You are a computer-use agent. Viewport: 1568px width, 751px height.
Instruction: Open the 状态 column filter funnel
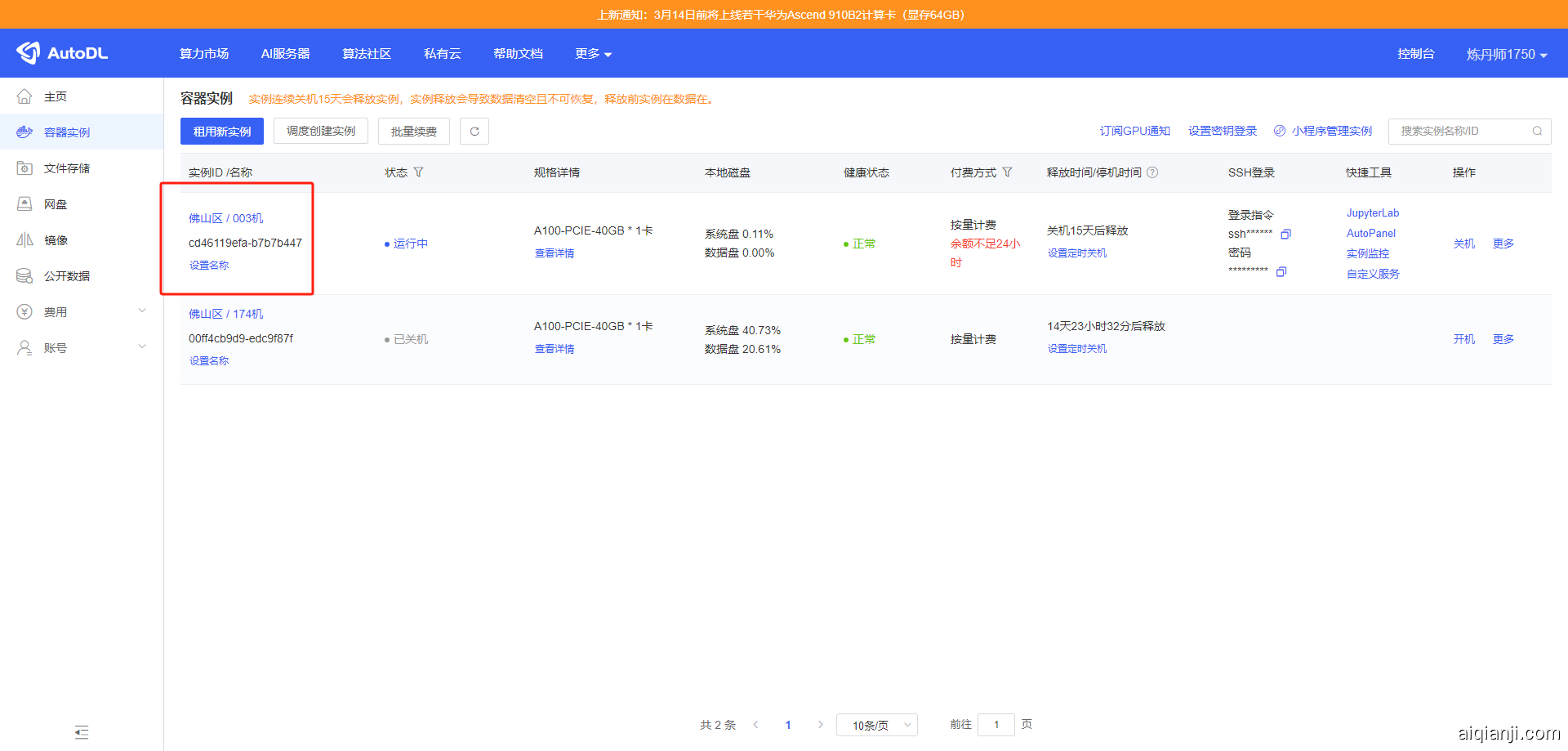(x=418, y=172)
